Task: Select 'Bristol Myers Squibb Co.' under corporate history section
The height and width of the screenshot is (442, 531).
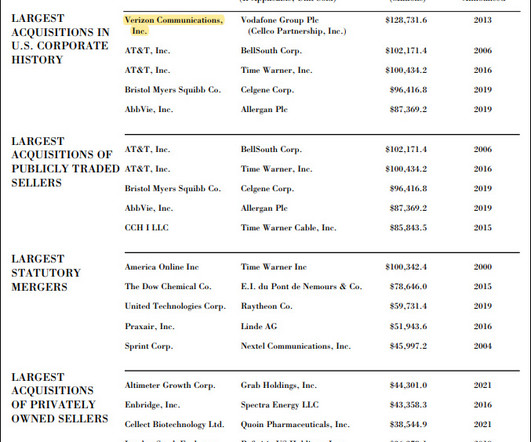Action: pos(173,90)
